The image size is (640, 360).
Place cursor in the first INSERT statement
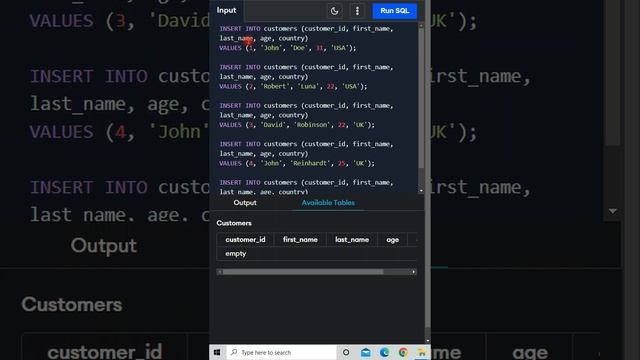(306, 33)
